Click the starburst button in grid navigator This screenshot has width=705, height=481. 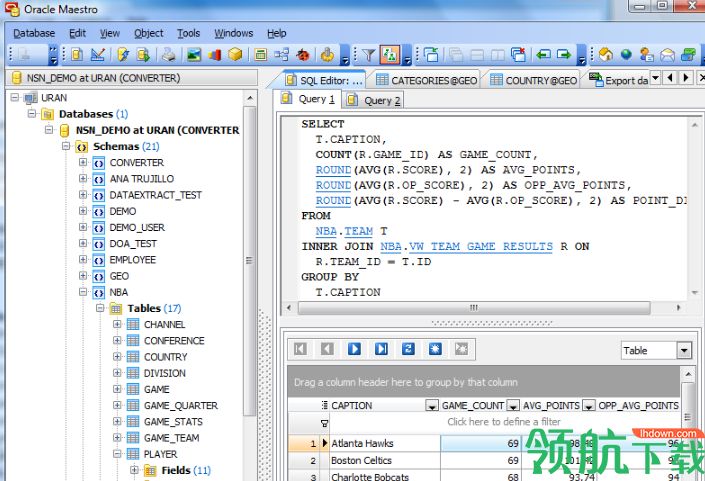[x=435, y=348]
